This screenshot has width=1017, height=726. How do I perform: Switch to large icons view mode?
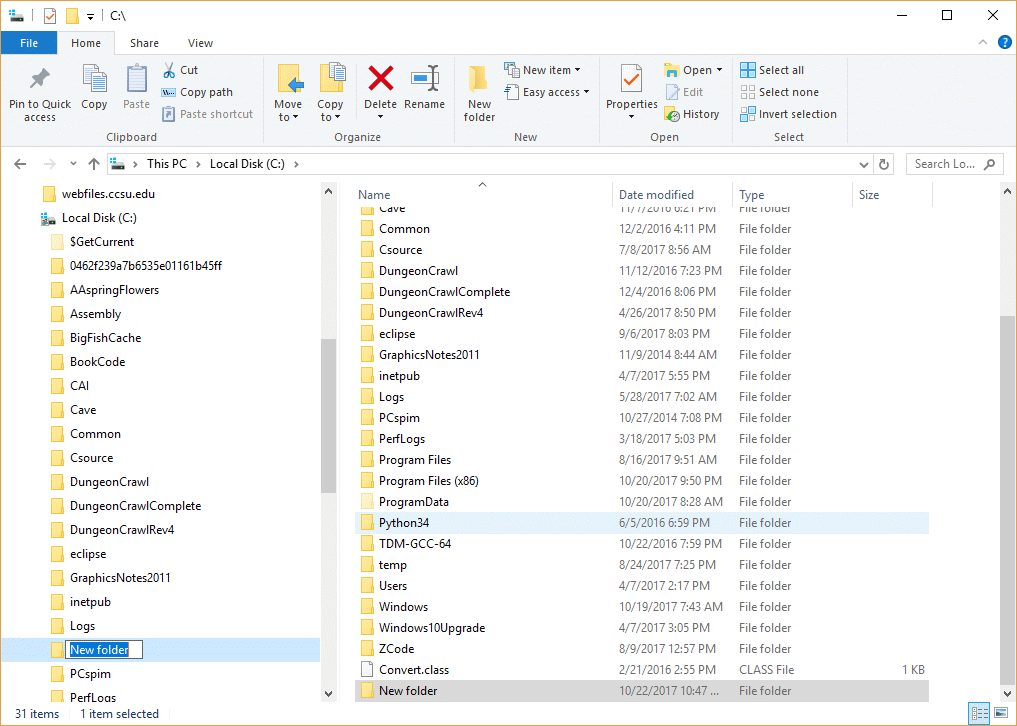(1000, 713)
